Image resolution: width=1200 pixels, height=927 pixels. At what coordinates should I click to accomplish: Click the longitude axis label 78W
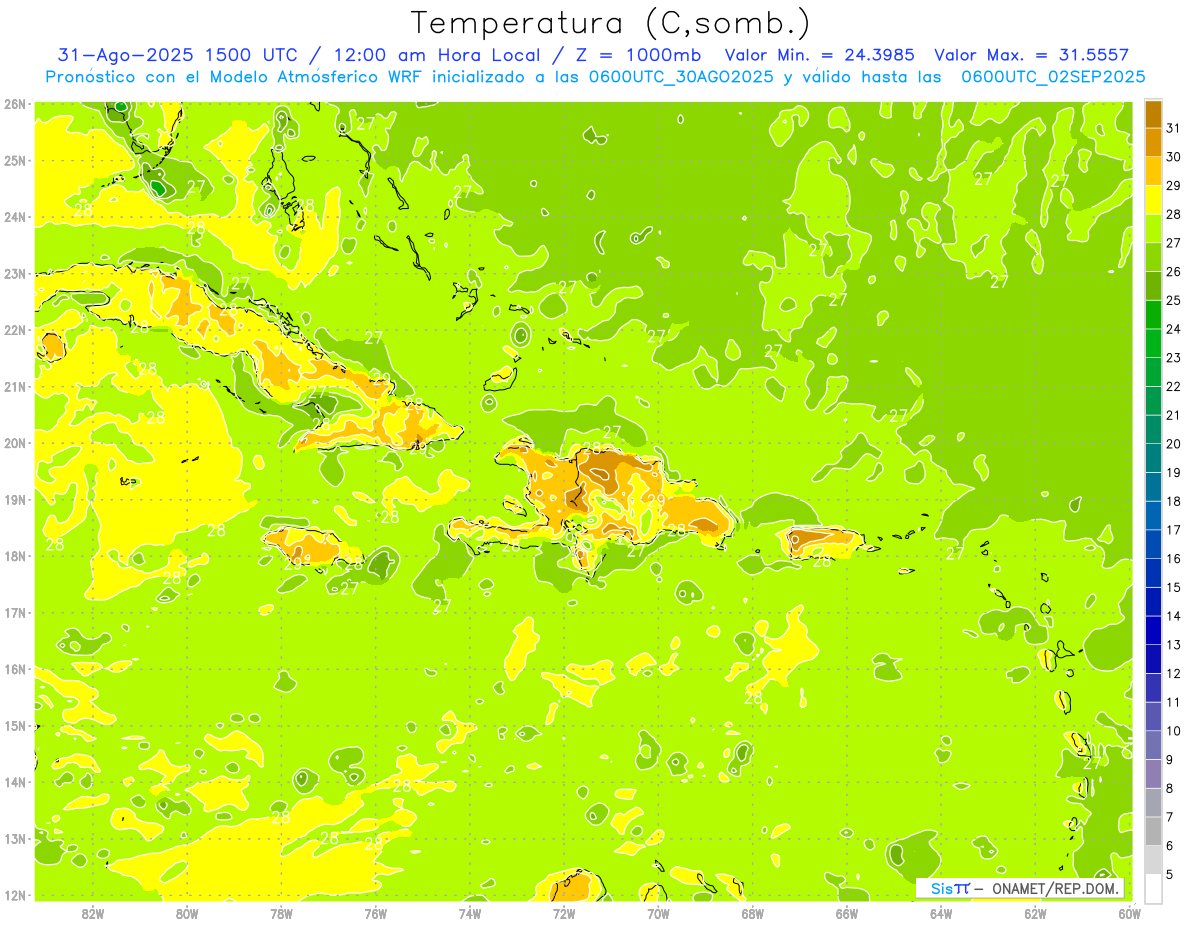click(281, 913)
